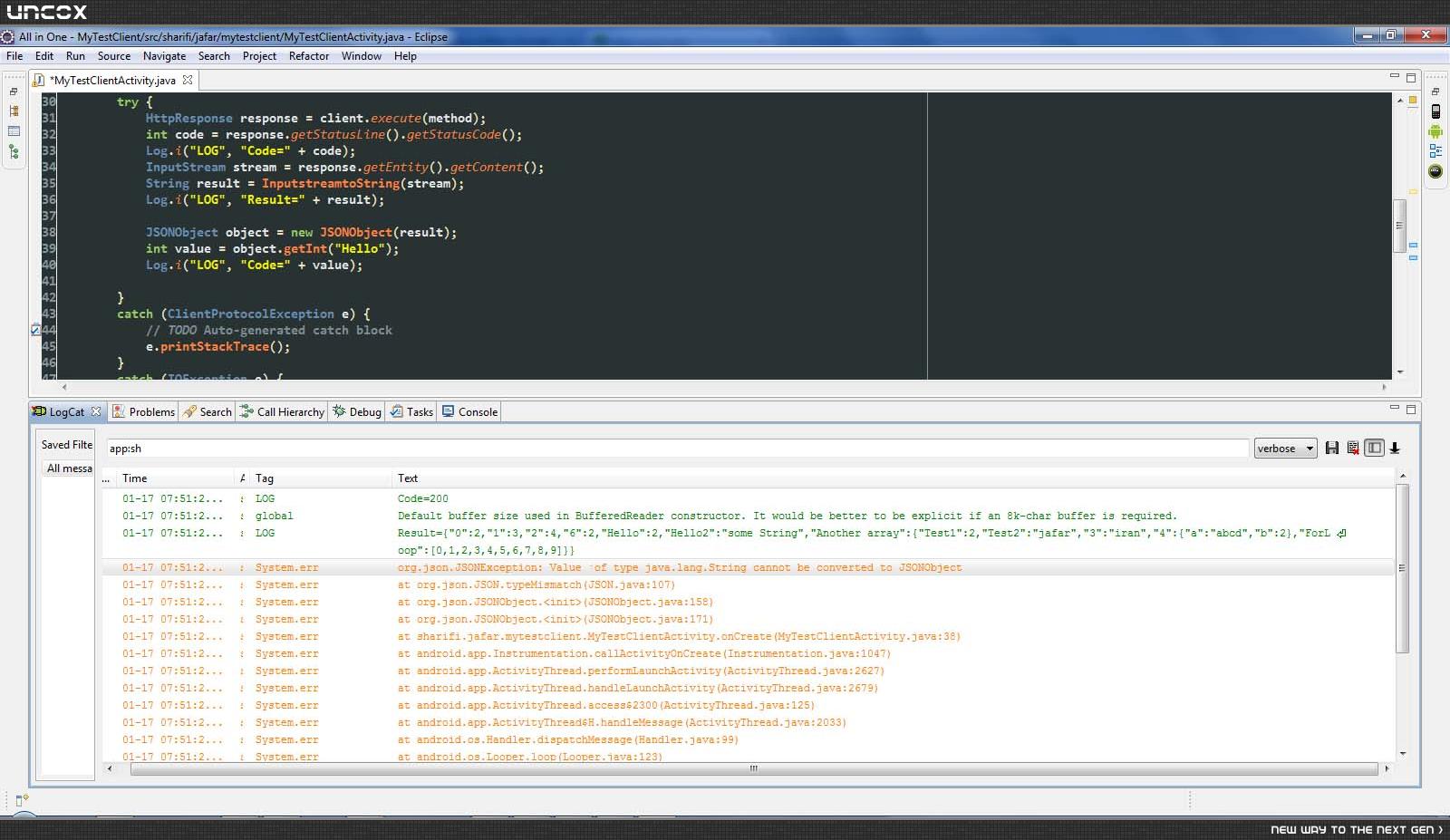The height and width of the screenshot is (840, 1450).
Task: Open the Edit menu
Action: 44,56
